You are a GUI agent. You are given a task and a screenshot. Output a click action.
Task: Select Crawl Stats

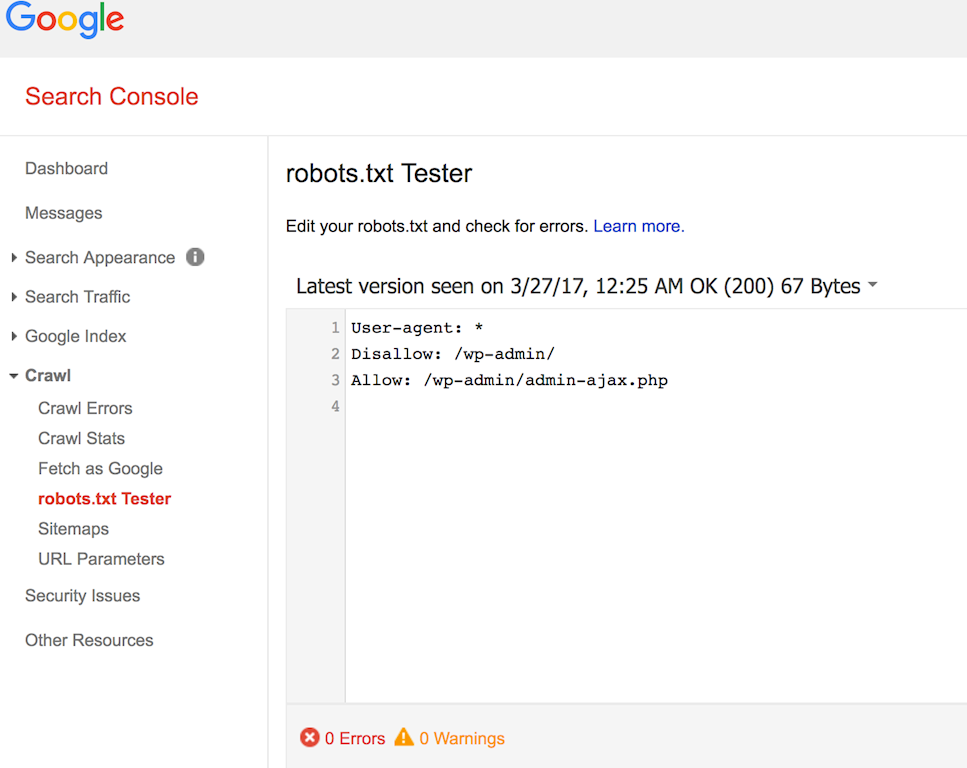tap(81, 438)
